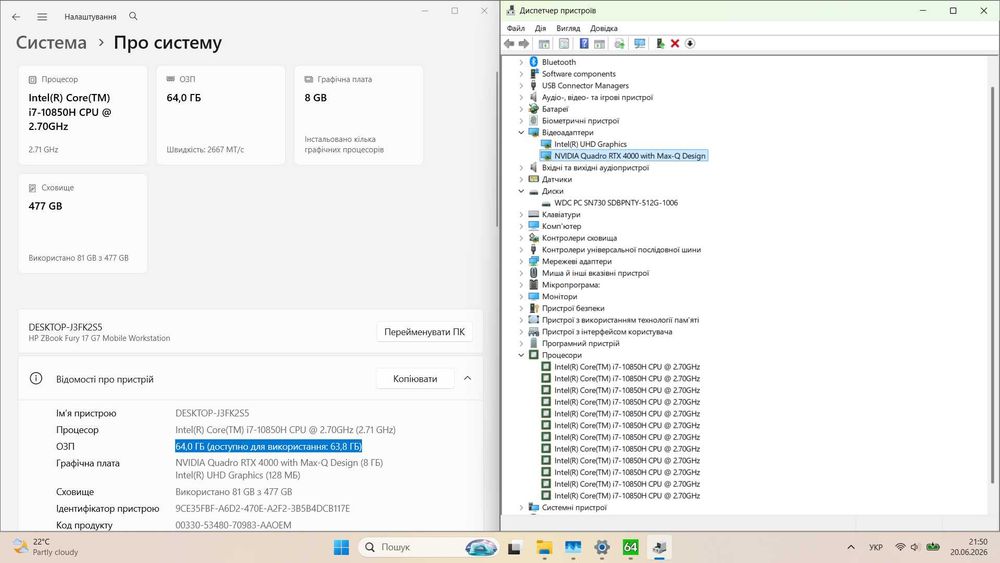This screenshot has width=1000, height=563.
Task: Click the Back arrow in Device Manager toolbar
Action: [509, 43]
